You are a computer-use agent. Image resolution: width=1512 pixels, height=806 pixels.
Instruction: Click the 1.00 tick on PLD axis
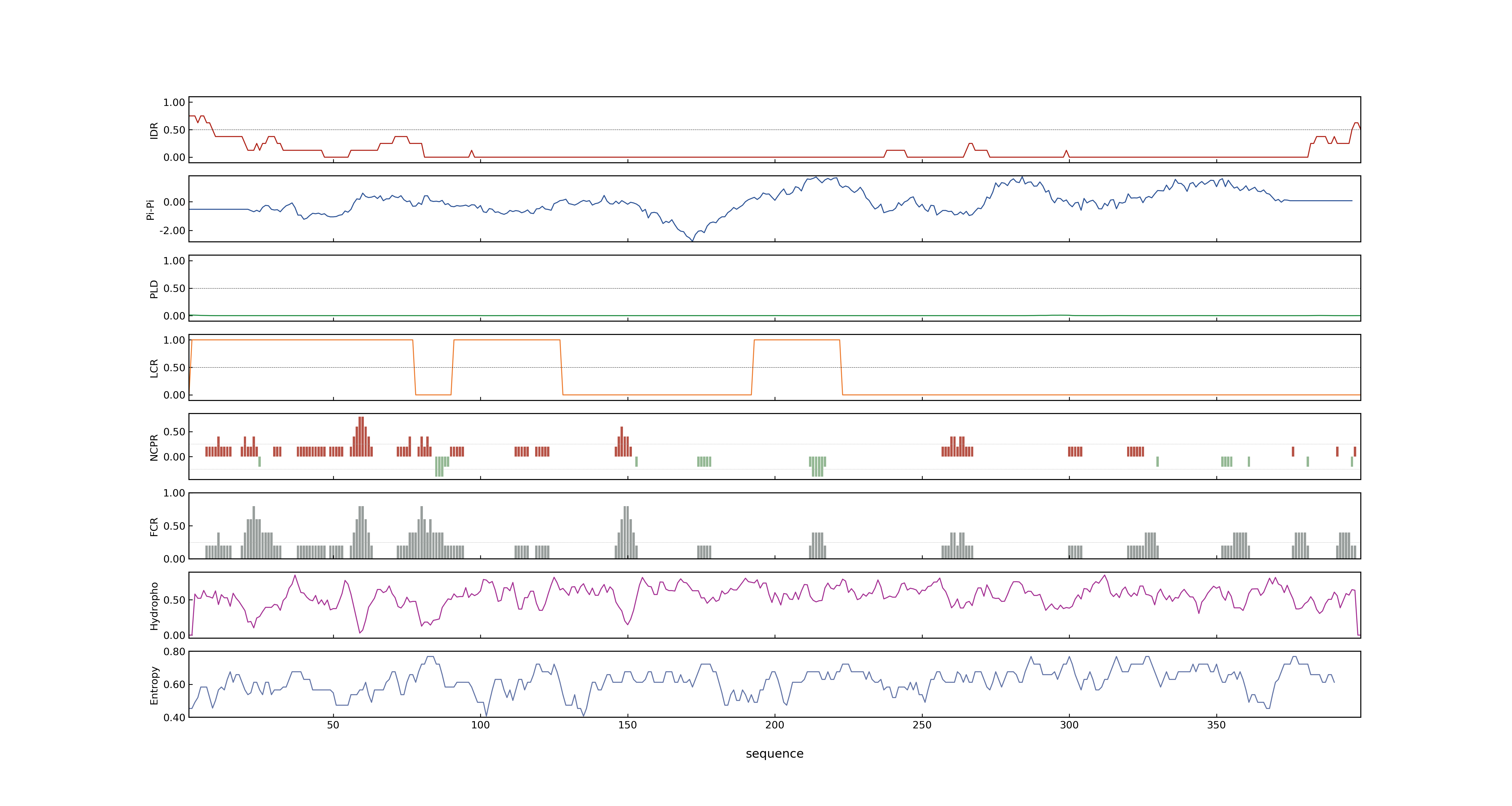174,261
